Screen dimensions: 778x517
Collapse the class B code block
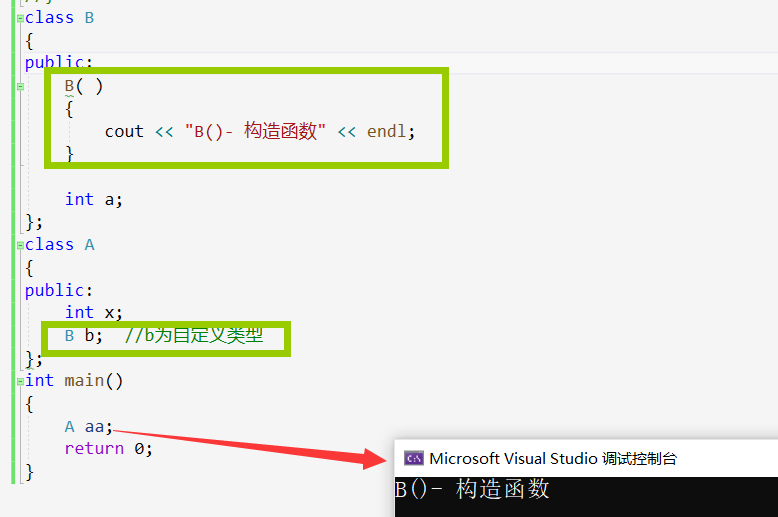pyautogui.click(x=20, y=18)
